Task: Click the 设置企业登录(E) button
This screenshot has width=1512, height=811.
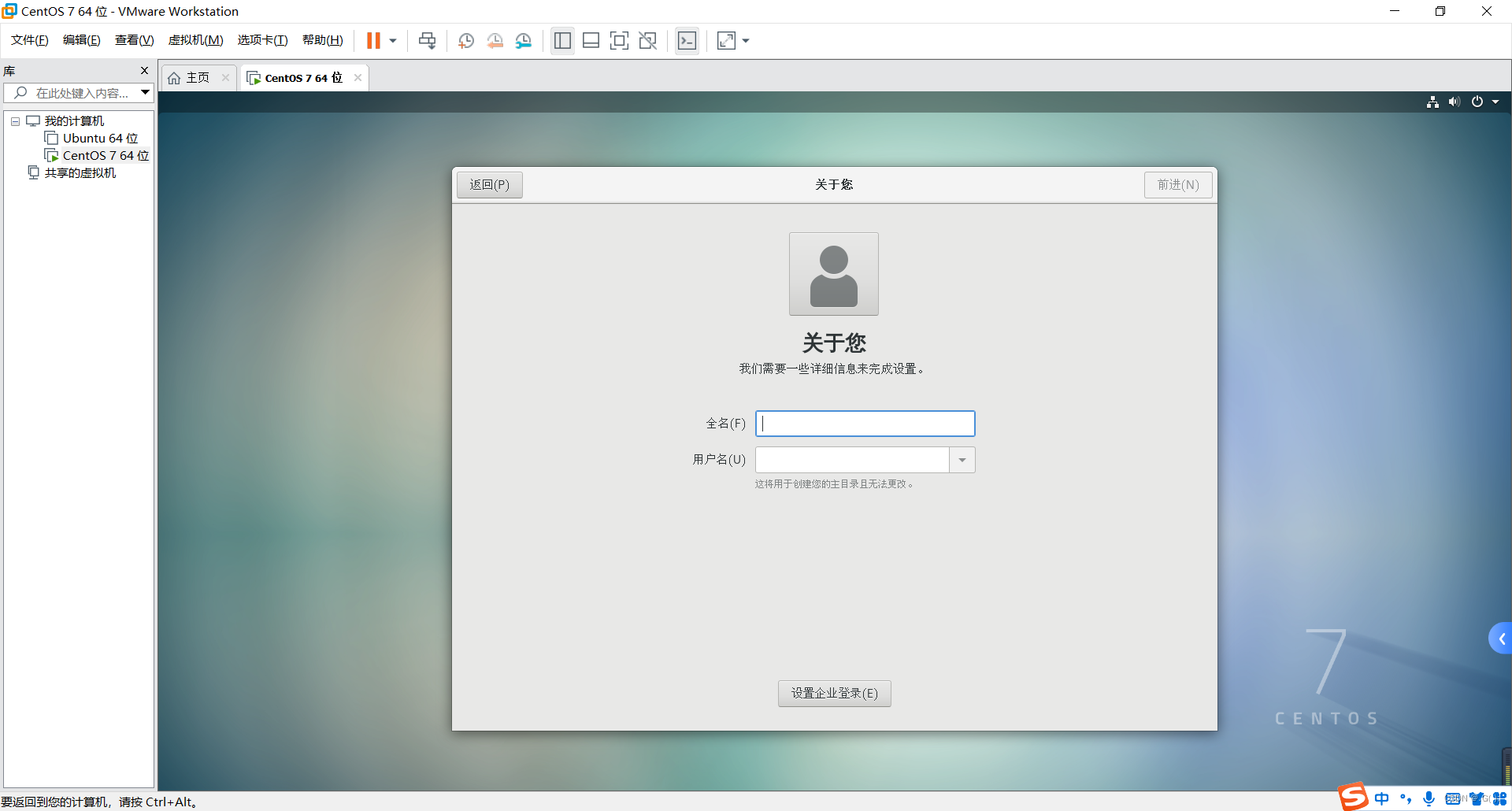Action: point(835,694)
